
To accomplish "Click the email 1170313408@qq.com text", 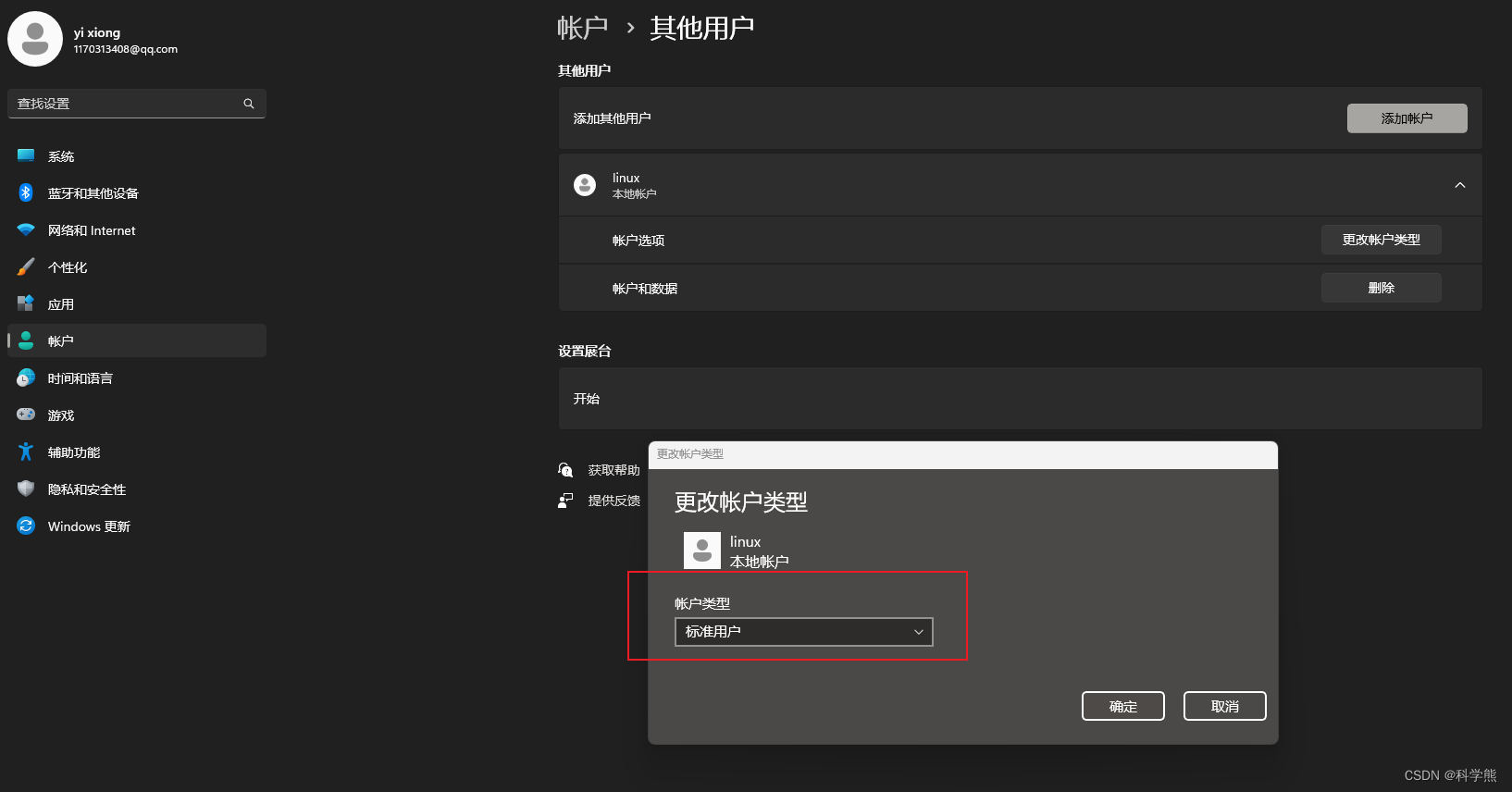I will pyautogui.click(x=126, y=49).
